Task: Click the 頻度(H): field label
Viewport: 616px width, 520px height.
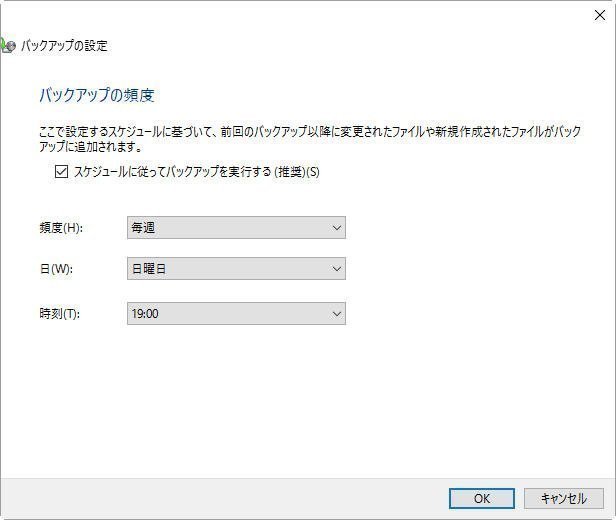Action: tap(60, 228)
